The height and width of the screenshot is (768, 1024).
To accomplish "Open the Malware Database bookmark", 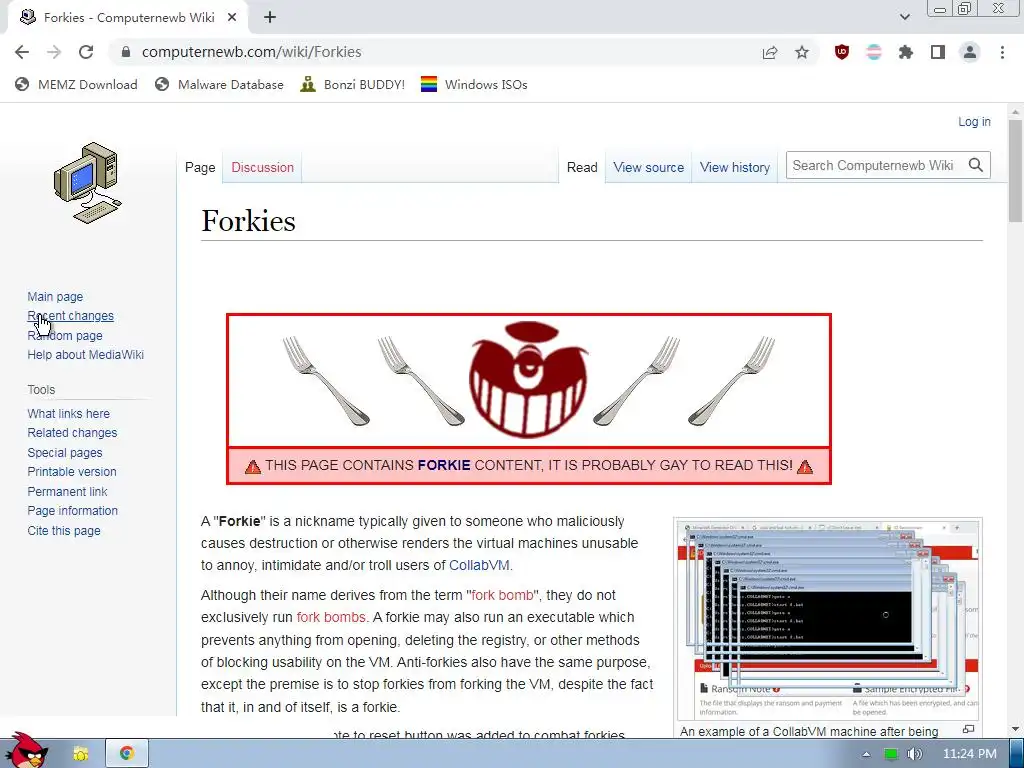I will [x=219, y=85].
